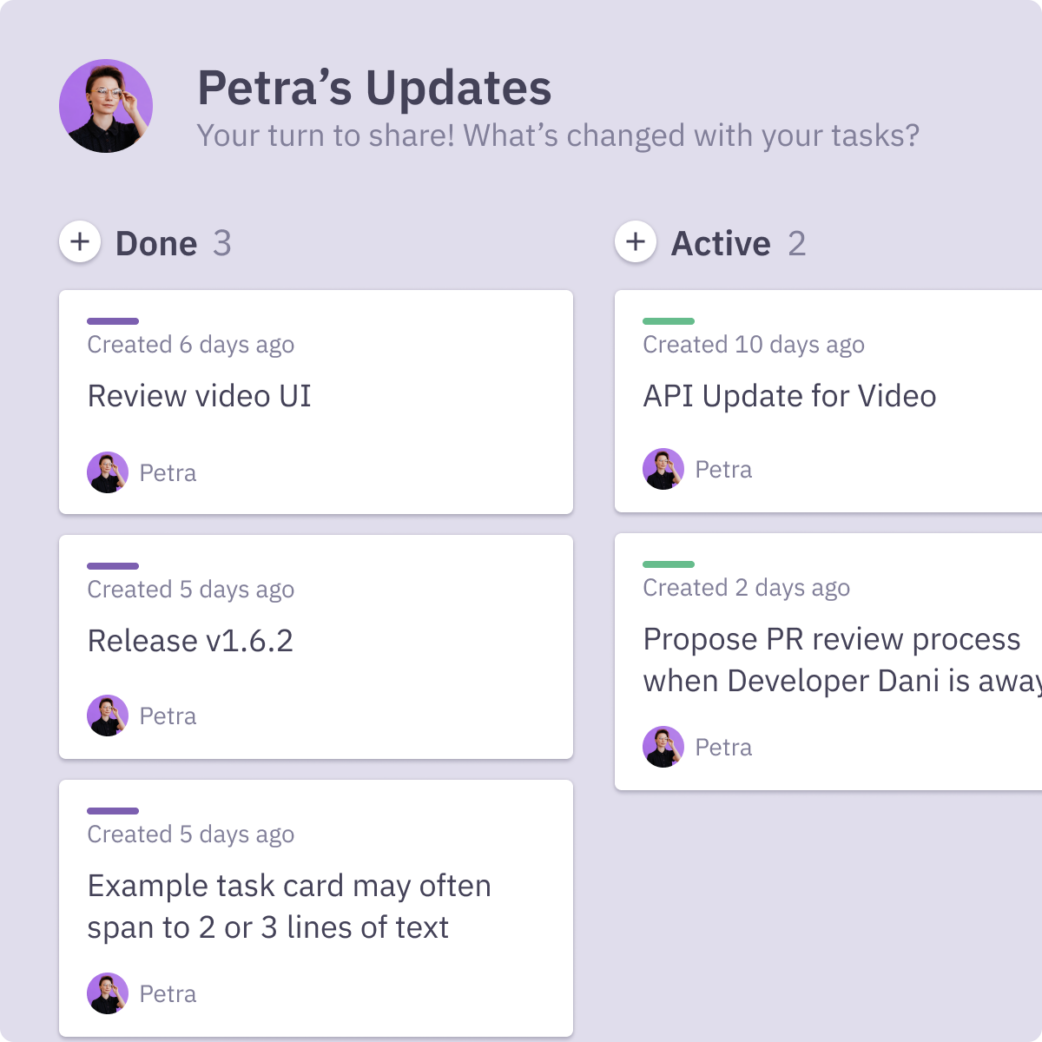Image resolution: width=1042 pixels, height=1042 pixels.
Task: Click the Done column heading
Action: click(x=156, y=244)
